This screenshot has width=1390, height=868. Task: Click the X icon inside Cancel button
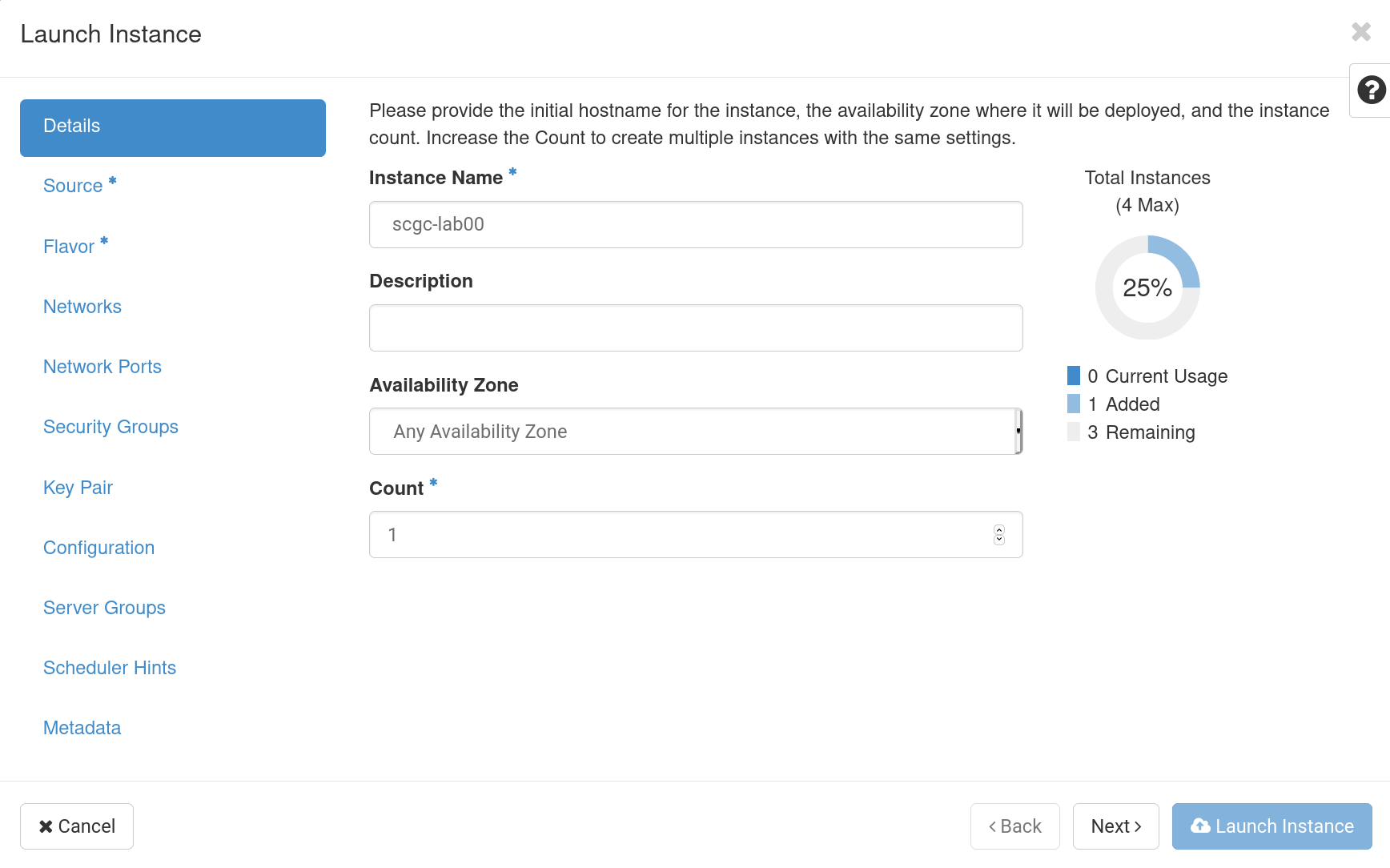46,826
